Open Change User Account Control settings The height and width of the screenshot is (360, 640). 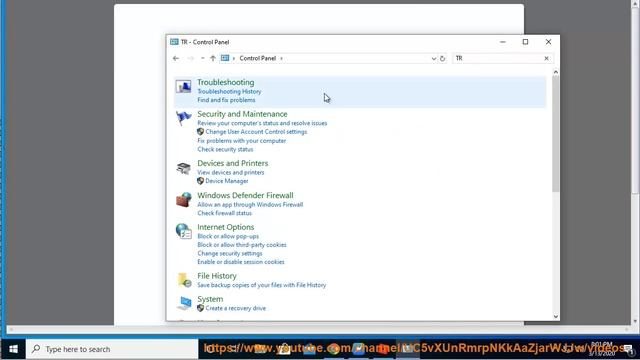[x=256, y=132]
